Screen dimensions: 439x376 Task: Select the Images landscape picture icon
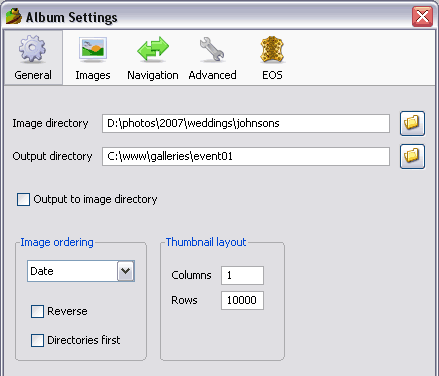[93, 49]
